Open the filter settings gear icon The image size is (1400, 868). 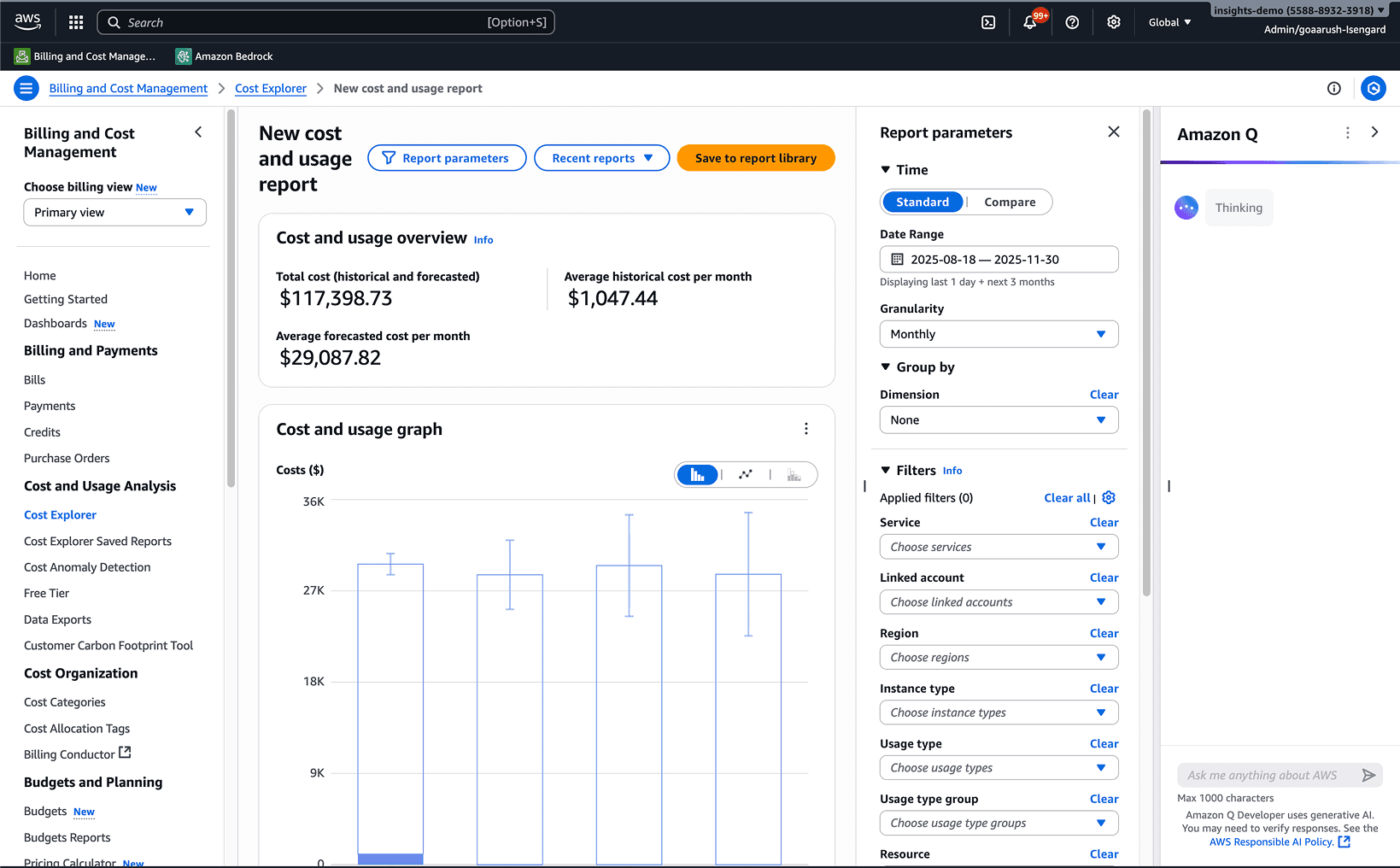pos(1109,497)
